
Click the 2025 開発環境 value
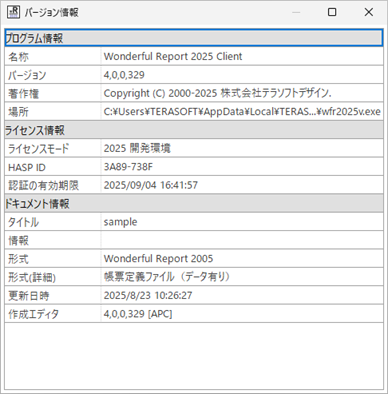click(x=137, y=148)
